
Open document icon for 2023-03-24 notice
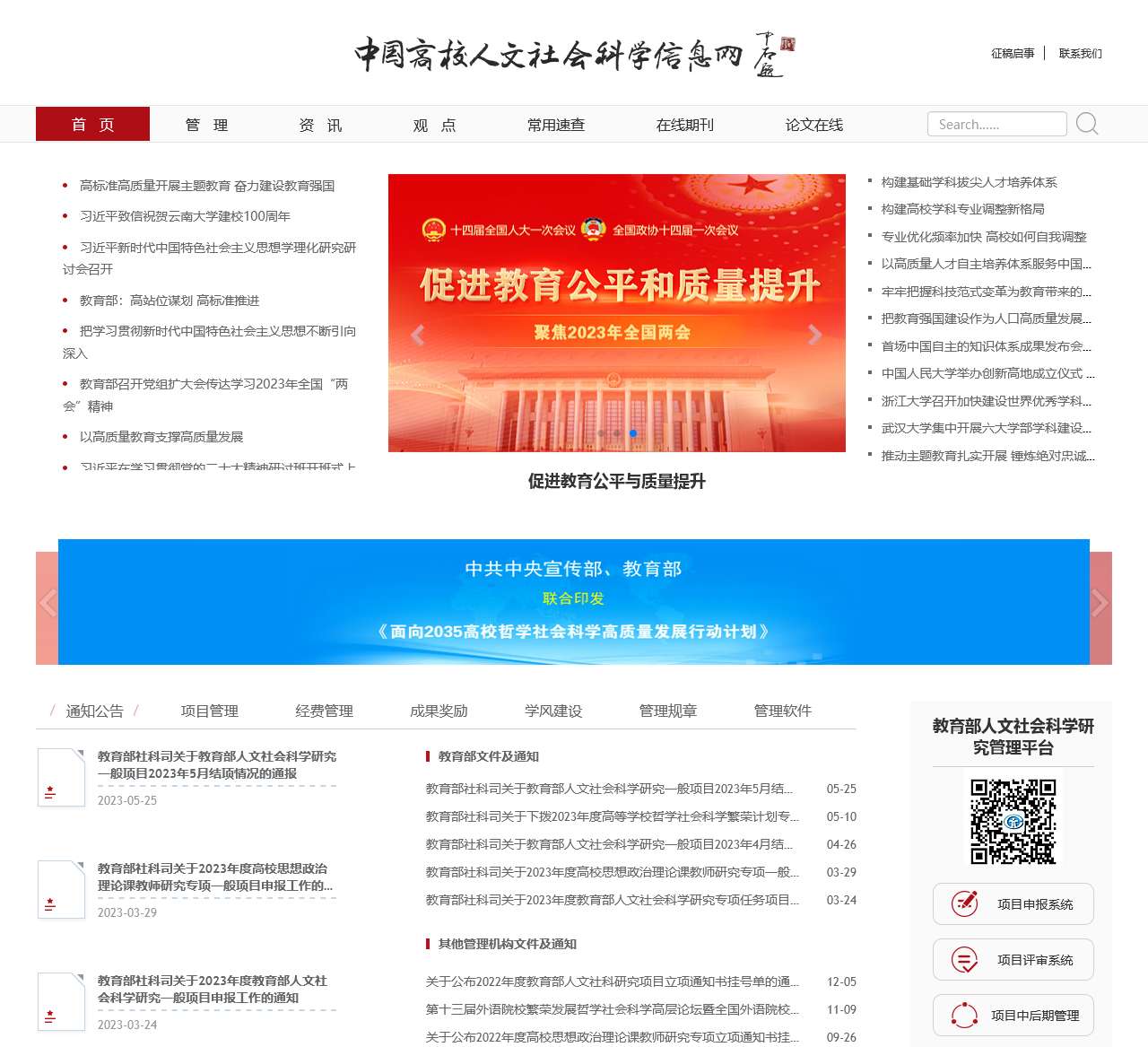point(61,1002)
